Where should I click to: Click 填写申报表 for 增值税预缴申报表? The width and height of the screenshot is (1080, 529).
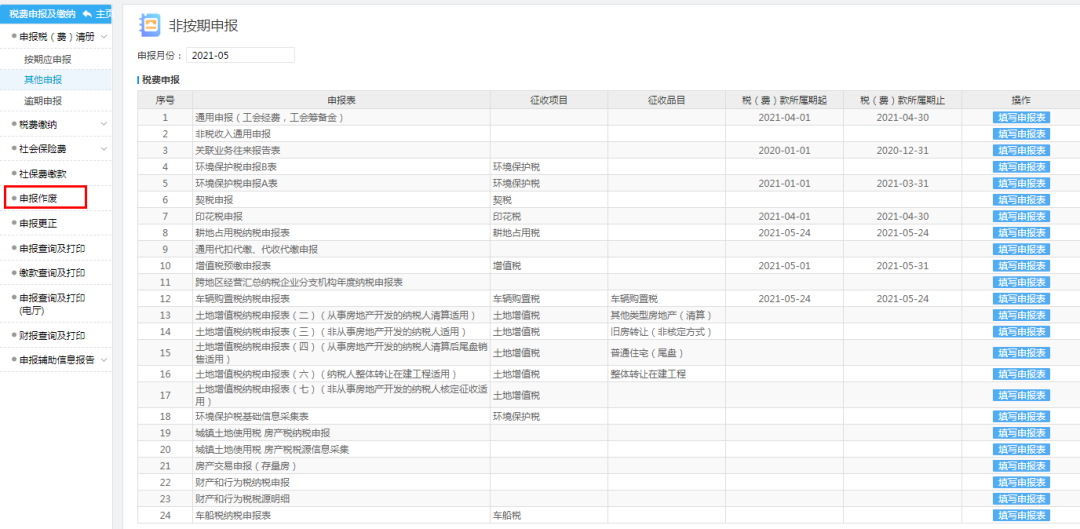click(x=1021, y=266)
